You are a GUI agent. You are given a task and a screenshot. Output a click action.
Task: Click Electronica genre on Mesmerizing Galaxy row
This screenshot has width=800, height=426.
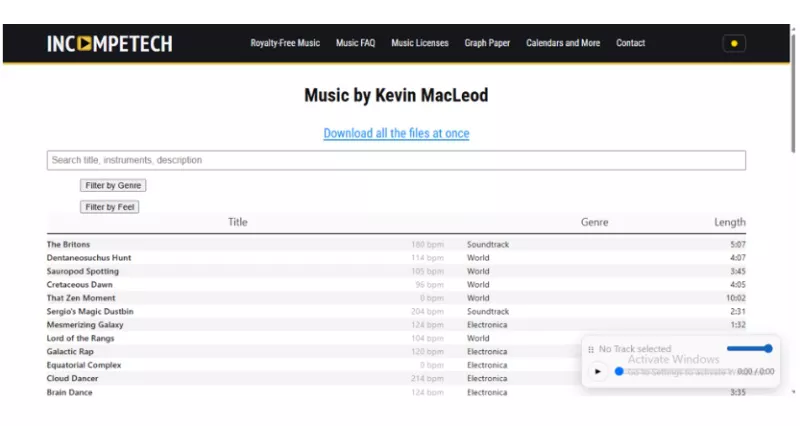[x=487, y=324]
